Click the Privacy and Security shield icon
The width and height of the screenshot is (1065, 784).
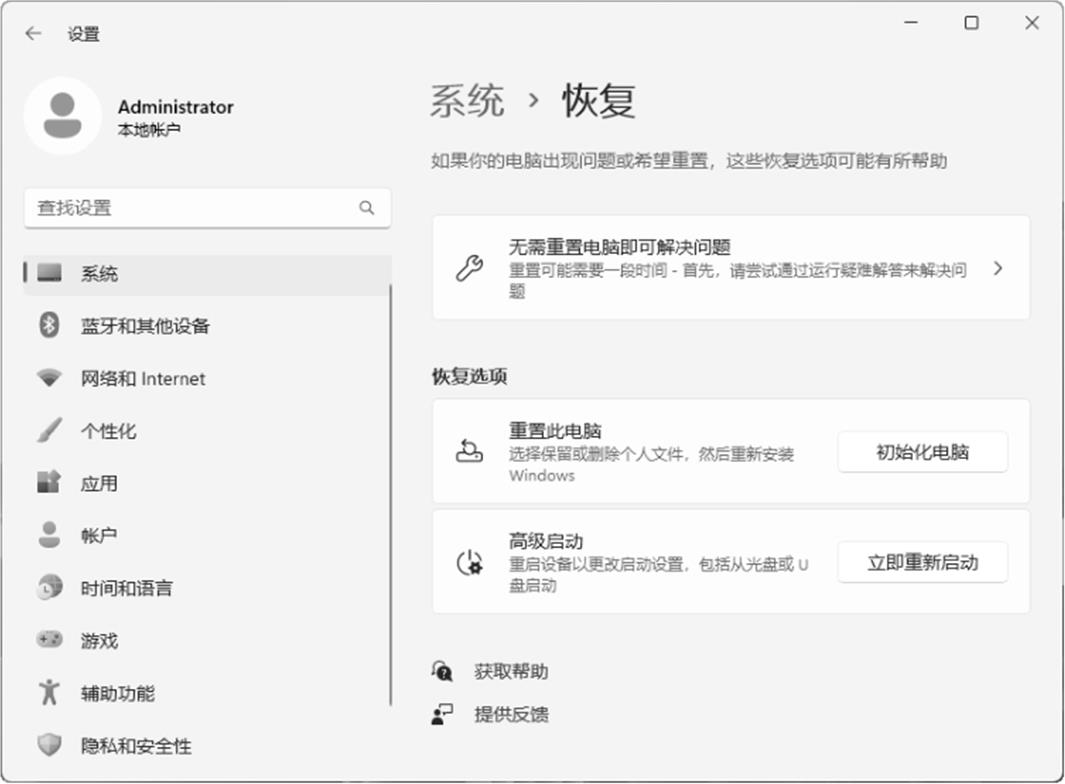pyautogui.click(x=49, y=745)
